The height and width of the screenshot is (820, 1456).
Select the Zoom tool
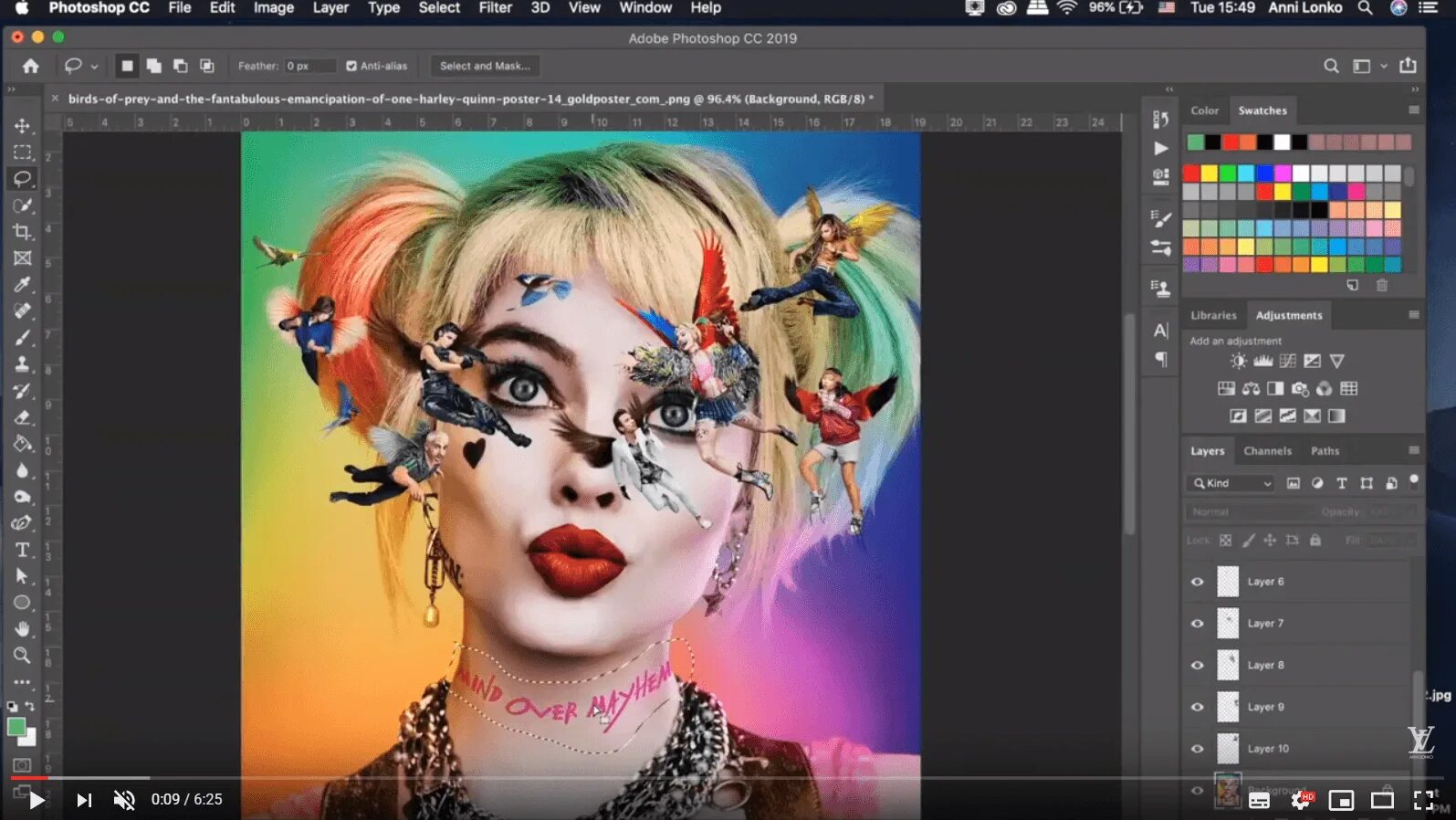pos(23,656)
